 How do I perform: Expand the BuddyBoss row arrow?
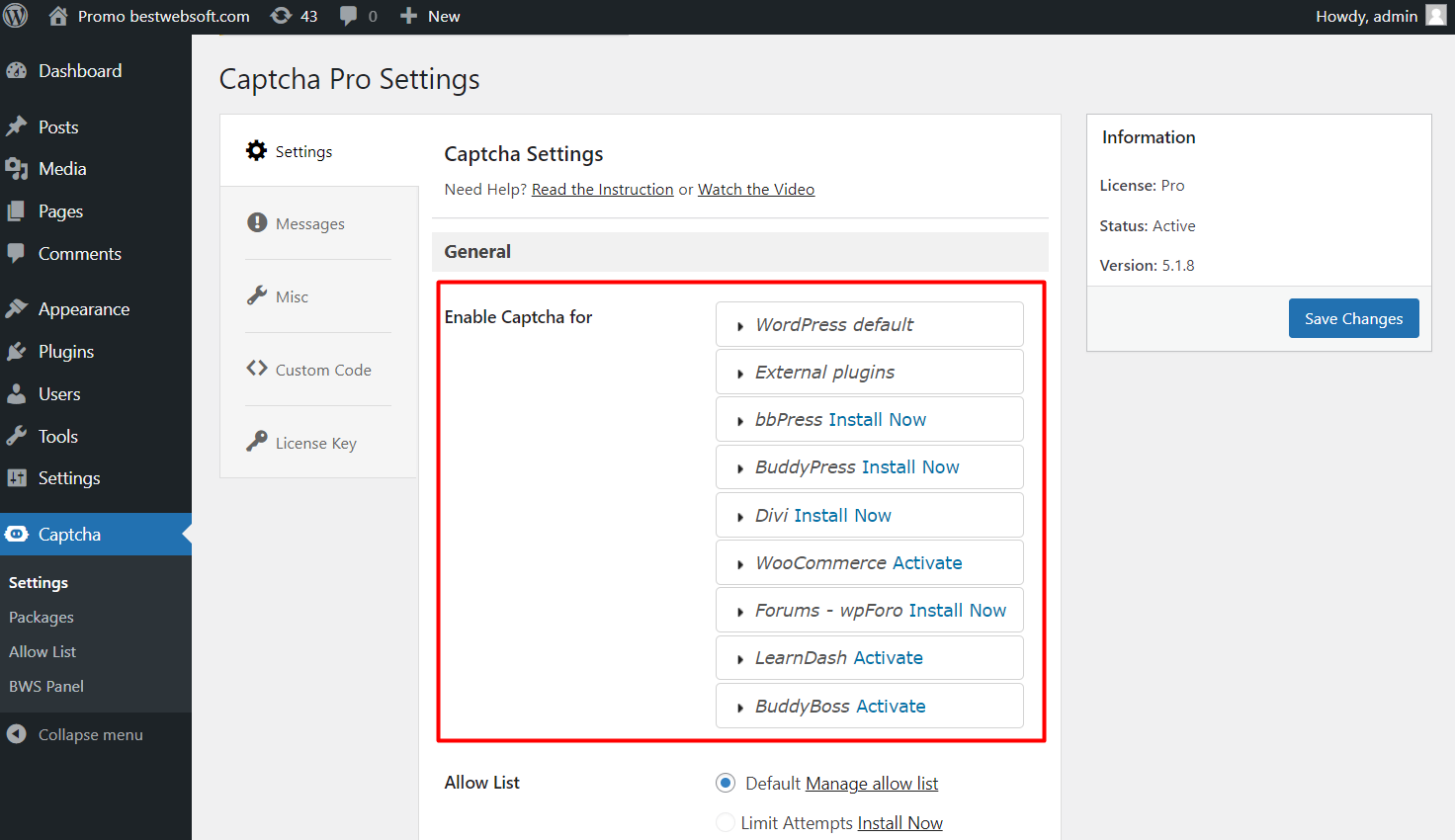(740, 708)
